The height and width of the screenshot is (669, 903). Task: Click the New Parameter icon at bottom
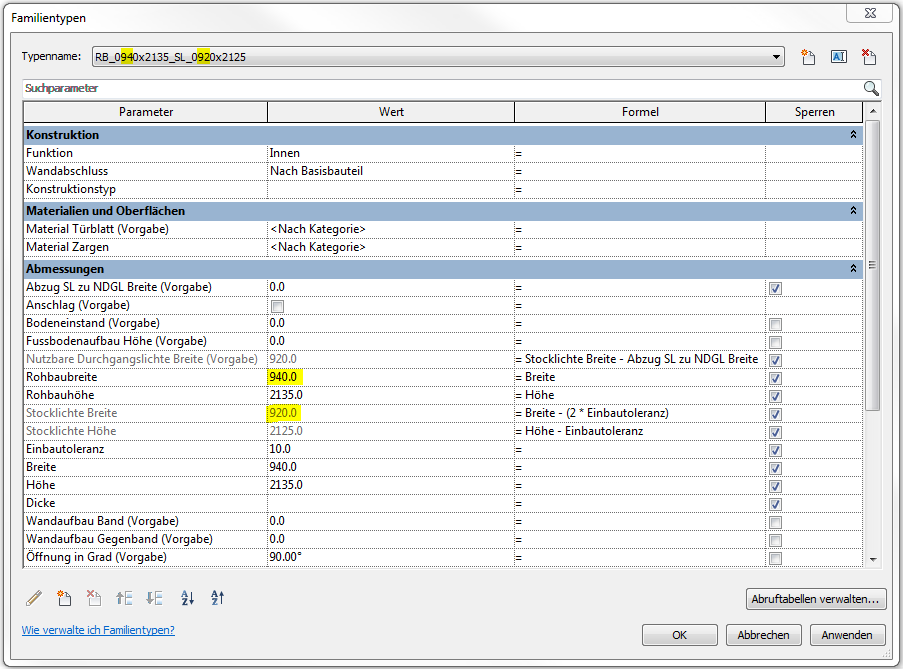[65, 598]
